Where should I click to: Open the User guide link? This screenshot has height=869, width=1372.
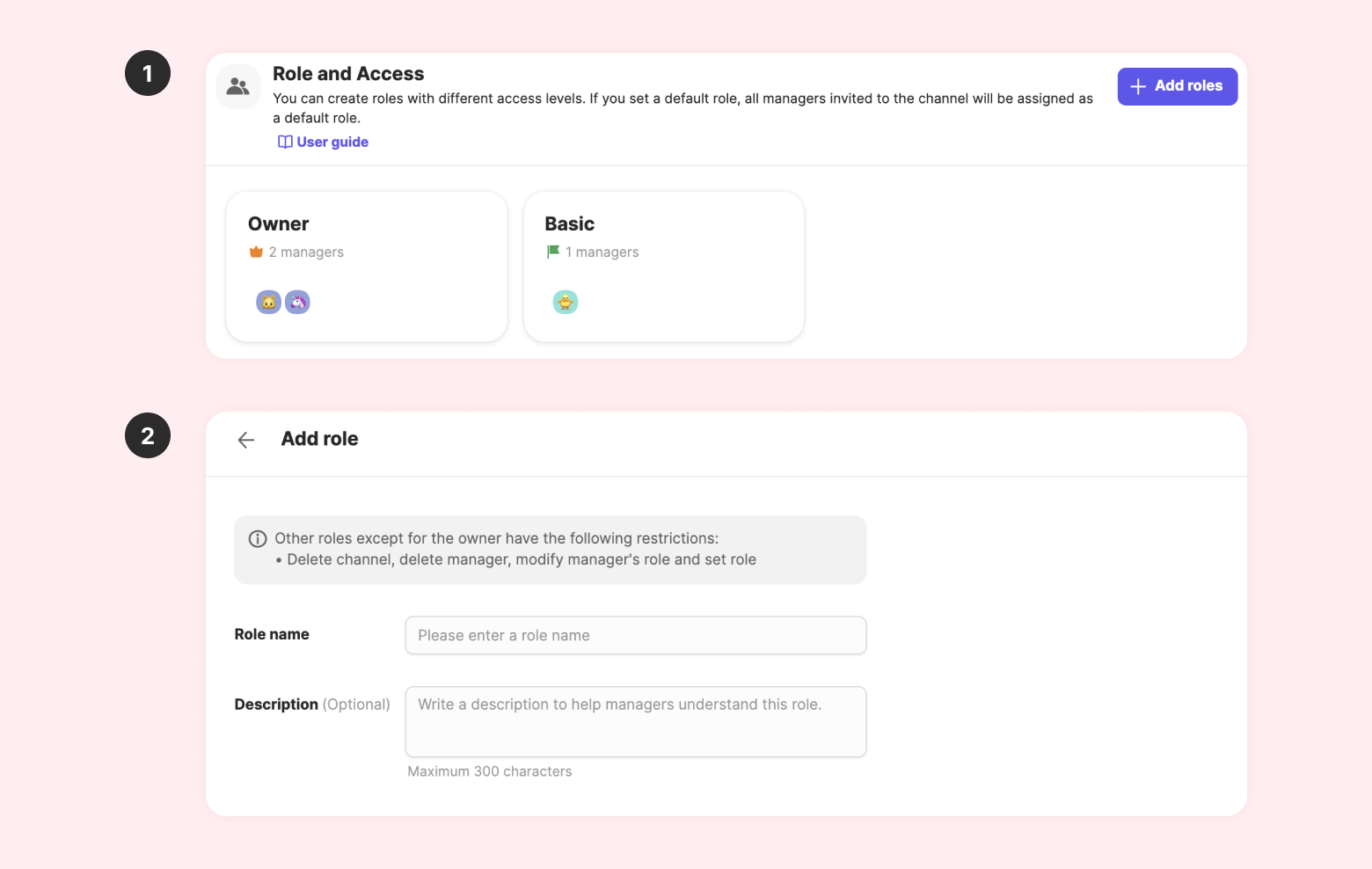pos(332,142)
